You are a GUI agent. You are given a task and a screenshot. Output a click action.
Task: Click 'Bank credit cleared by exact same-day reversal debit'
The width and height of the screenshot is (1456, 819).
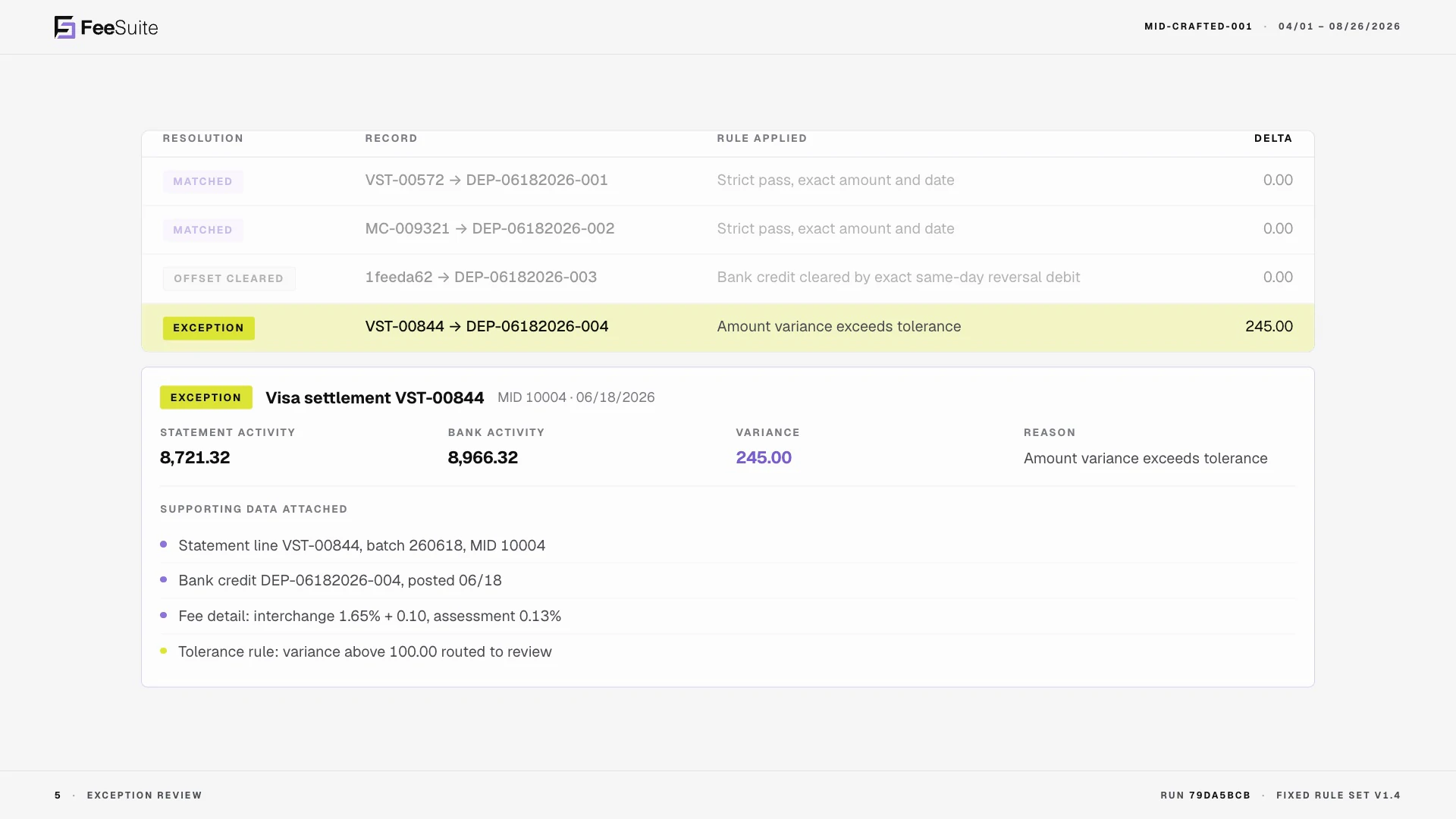(x=899, y=278)
